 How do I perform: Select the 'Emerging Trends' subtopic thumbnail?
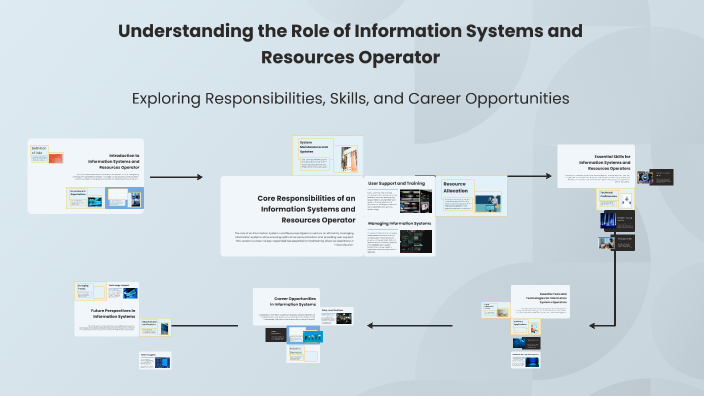pyautogui.click(x=90, y=291)
